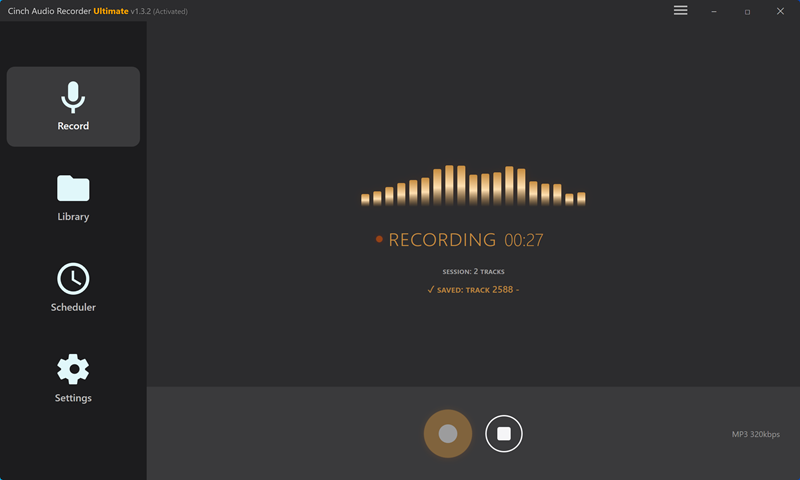The height and width of the screenshot is (480, 800).
Task: Click the 00:27 recording timer
Action: click(x=524, y=240)
